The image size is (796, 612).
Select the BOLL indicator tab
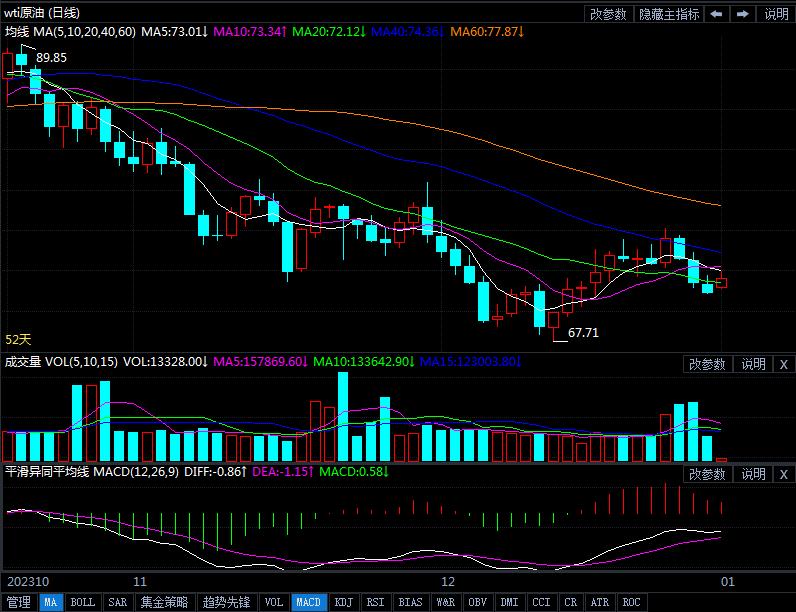point(83,602)
